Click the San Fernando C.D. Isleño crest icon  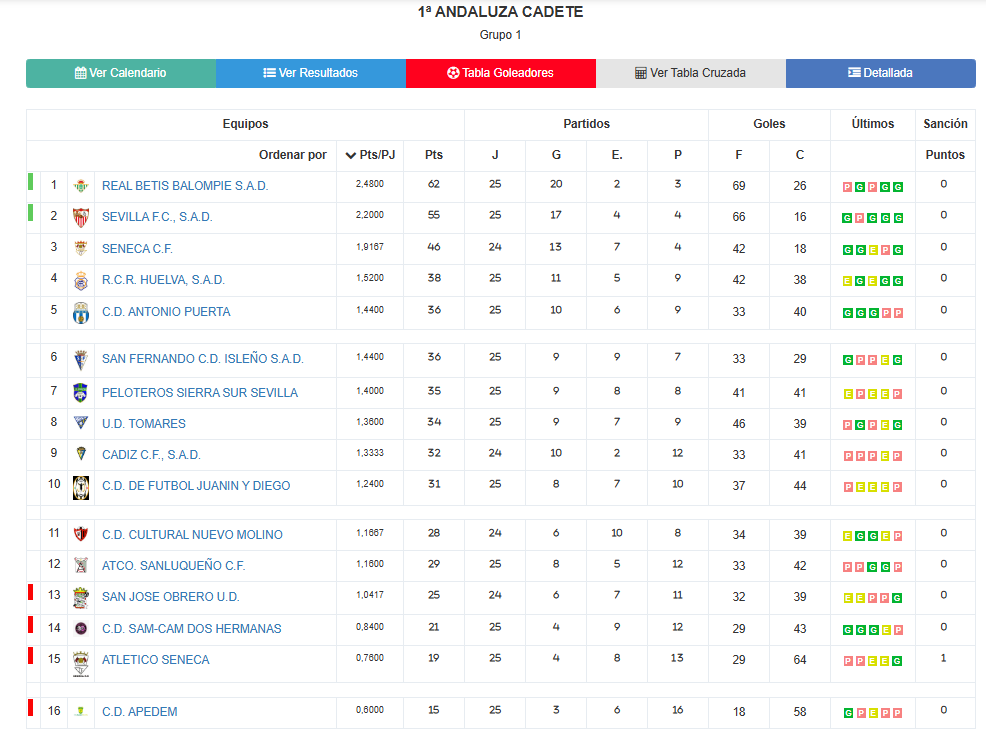pos(80,359)
